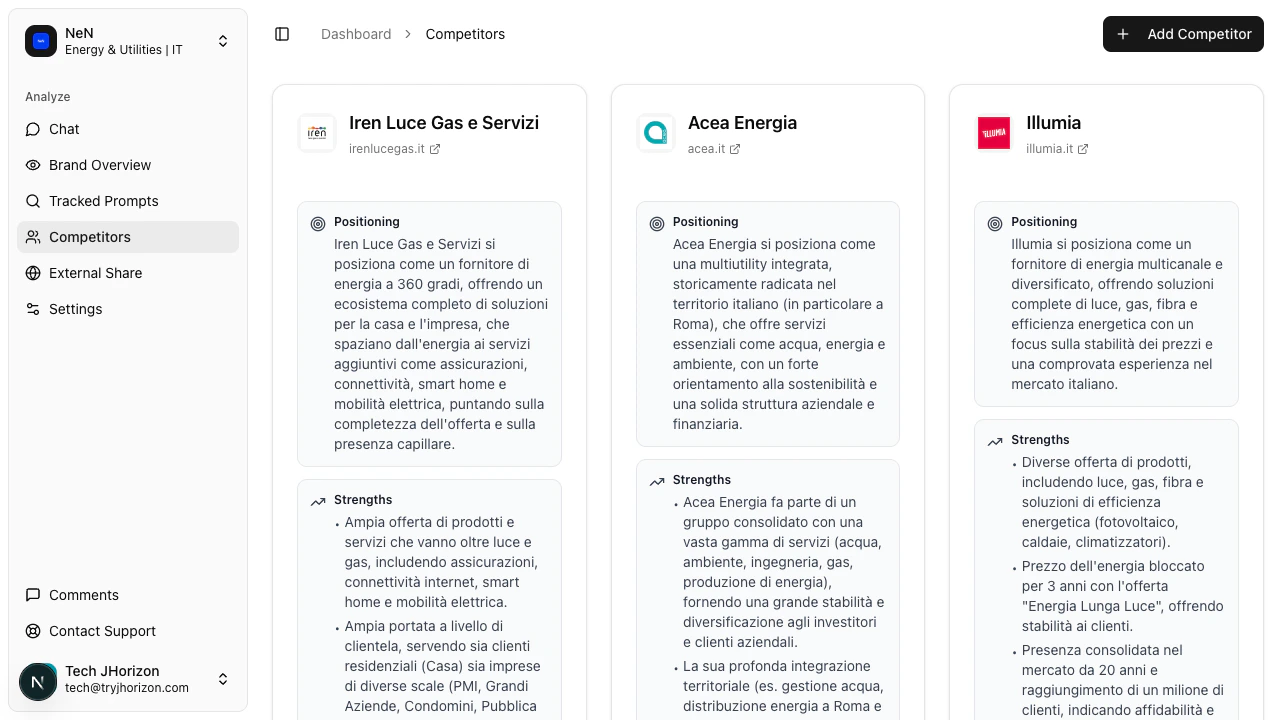
Task: Open Settings from the sidebar
Action: click(76, 309)
